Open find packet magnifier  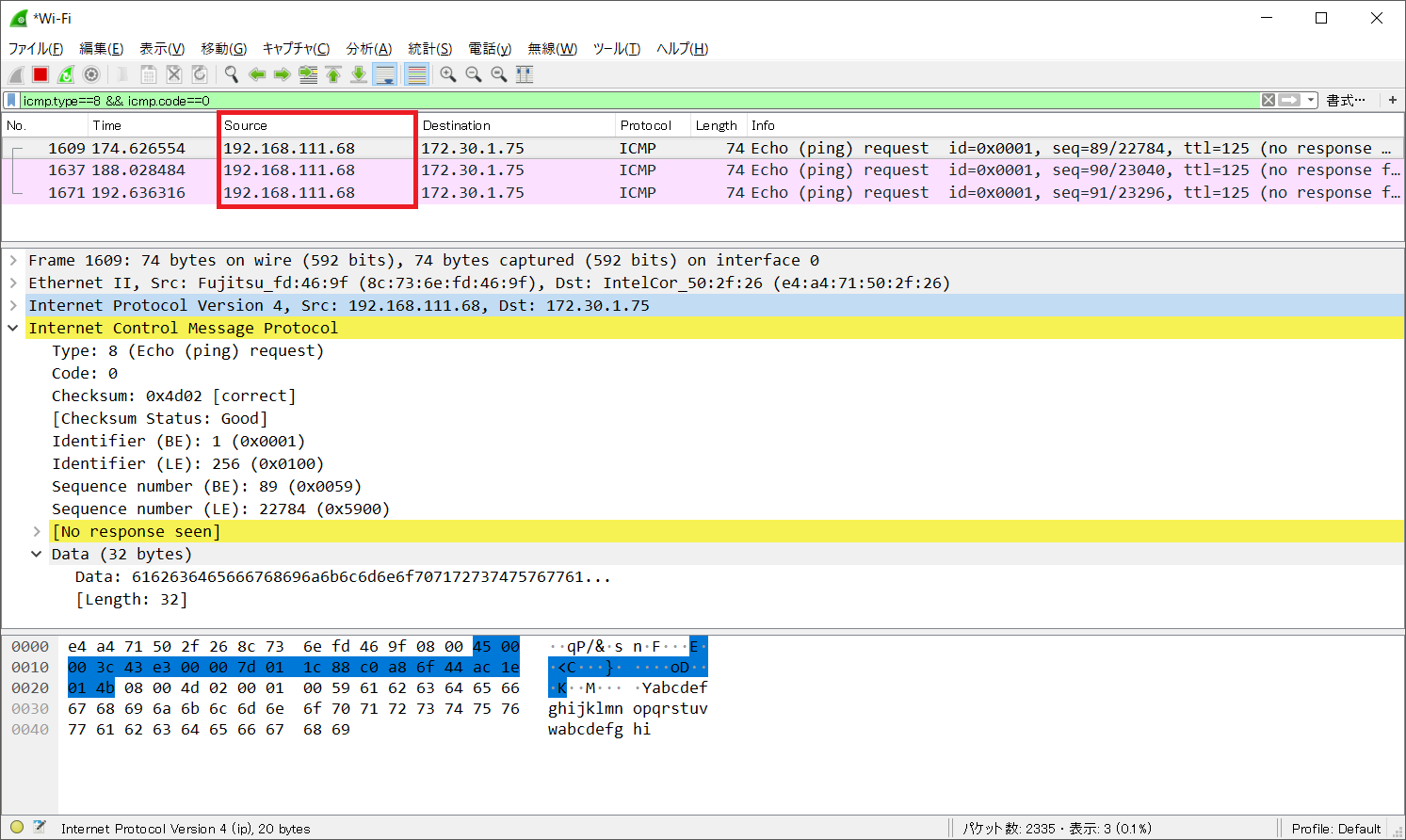pos(231,74)
